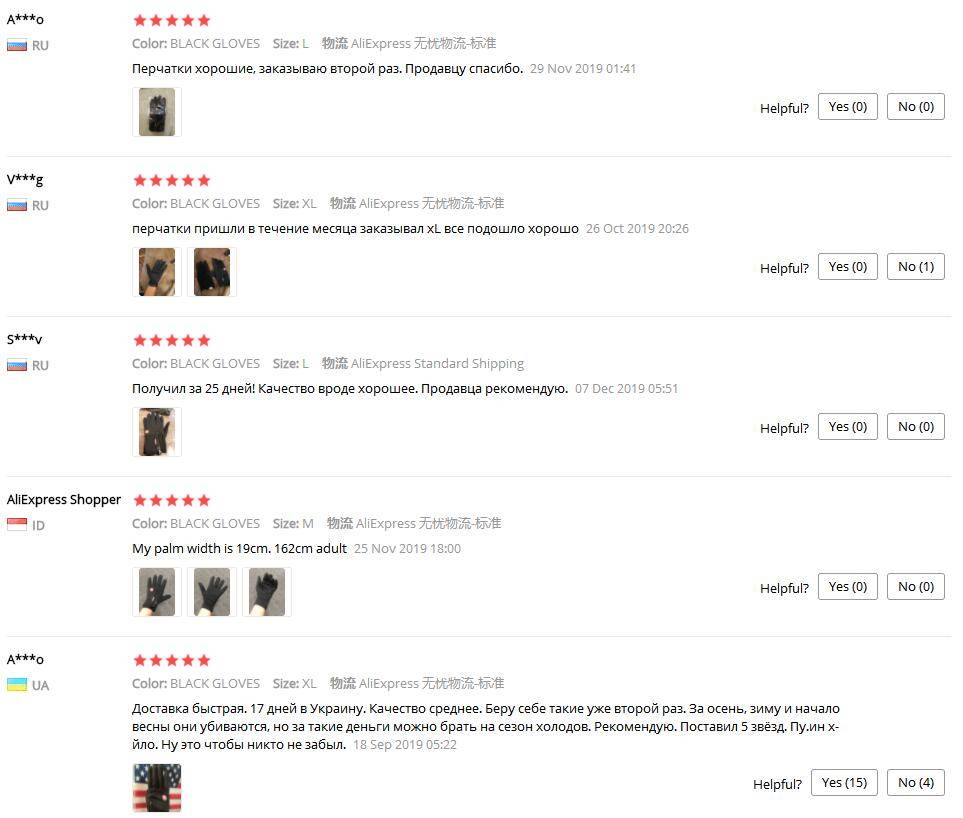The width and height of the screenshot is (963, 818).
Task: Vote No (0) on S***v review
Action: pyautogui.click(x=915, y=427)
